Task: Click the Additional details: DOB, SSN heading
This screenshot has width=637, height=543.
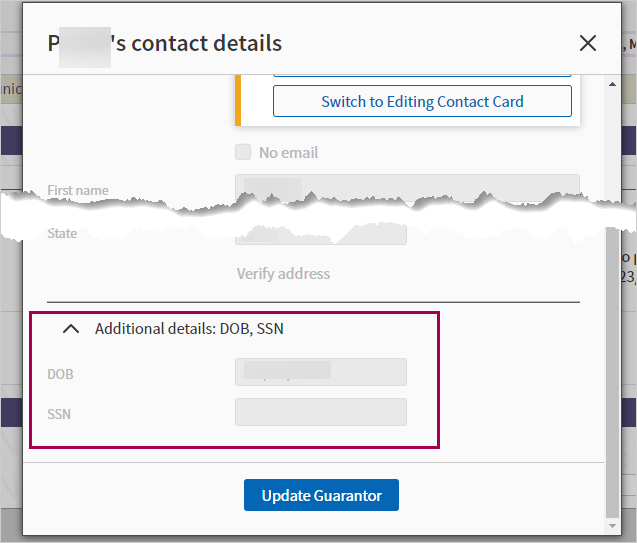Action: point(189,328)
